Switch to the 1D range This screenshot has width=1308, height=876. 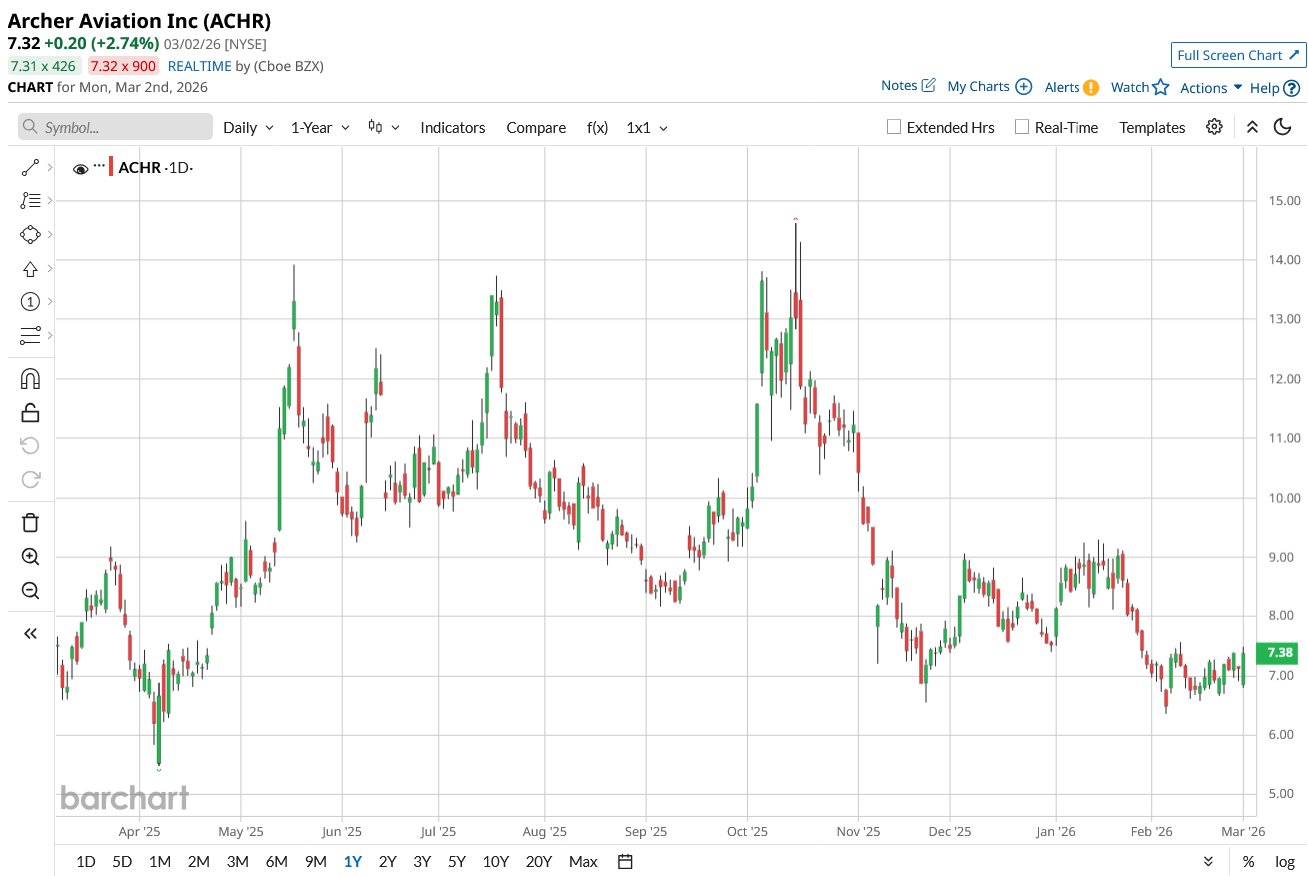(86, 861)
